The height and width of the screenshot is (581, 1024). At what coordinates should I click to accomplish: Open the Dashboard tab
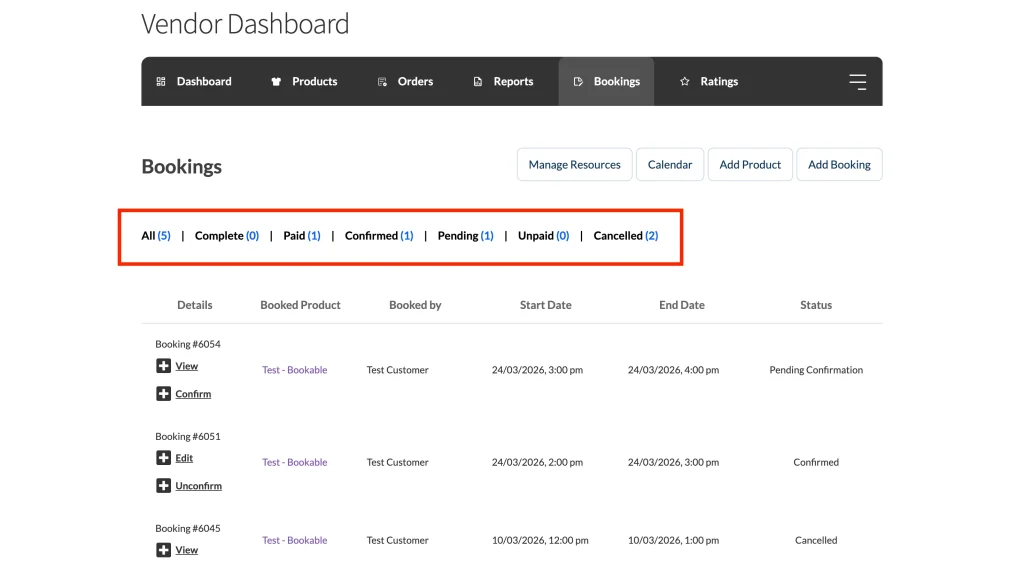tap(194, 82)
